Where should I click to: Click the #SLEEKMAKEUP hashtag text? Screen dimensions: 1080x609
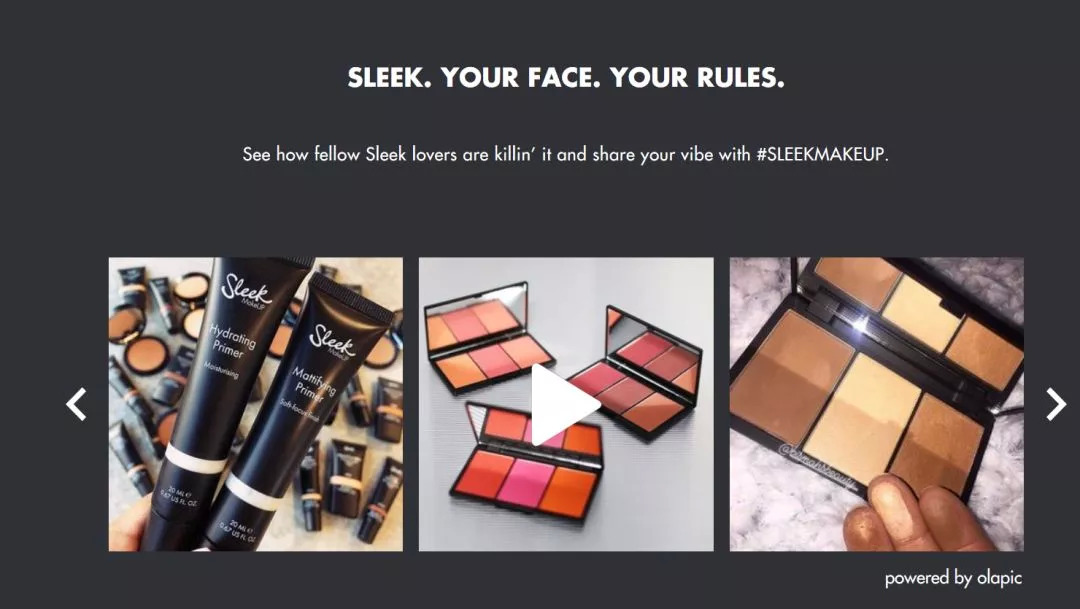[820, 154]
